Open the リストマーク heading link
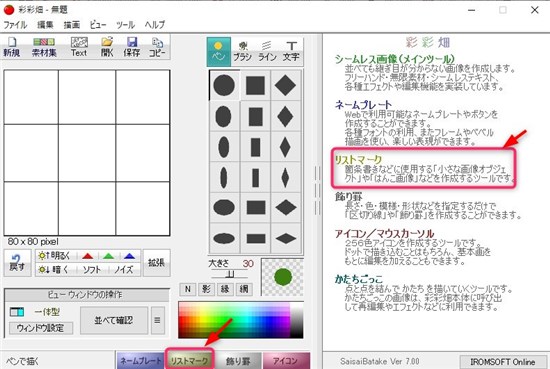 click(358, 160)
